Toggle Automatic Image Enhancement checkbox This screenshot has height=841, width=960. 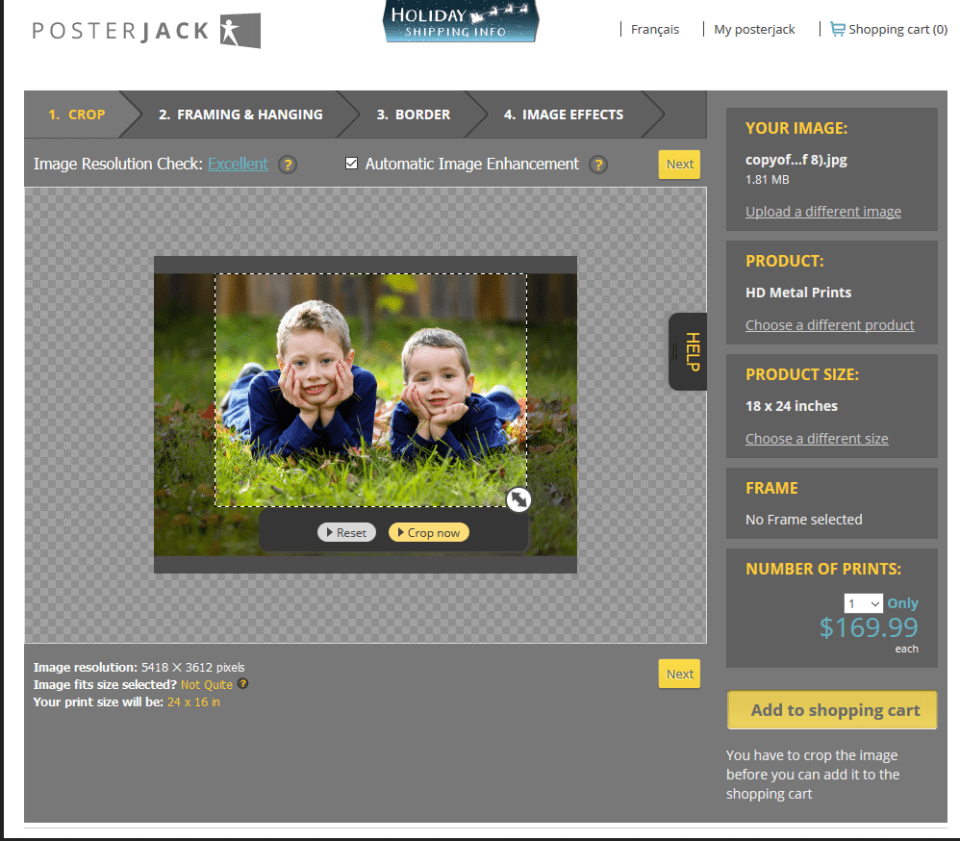[351, 164]
